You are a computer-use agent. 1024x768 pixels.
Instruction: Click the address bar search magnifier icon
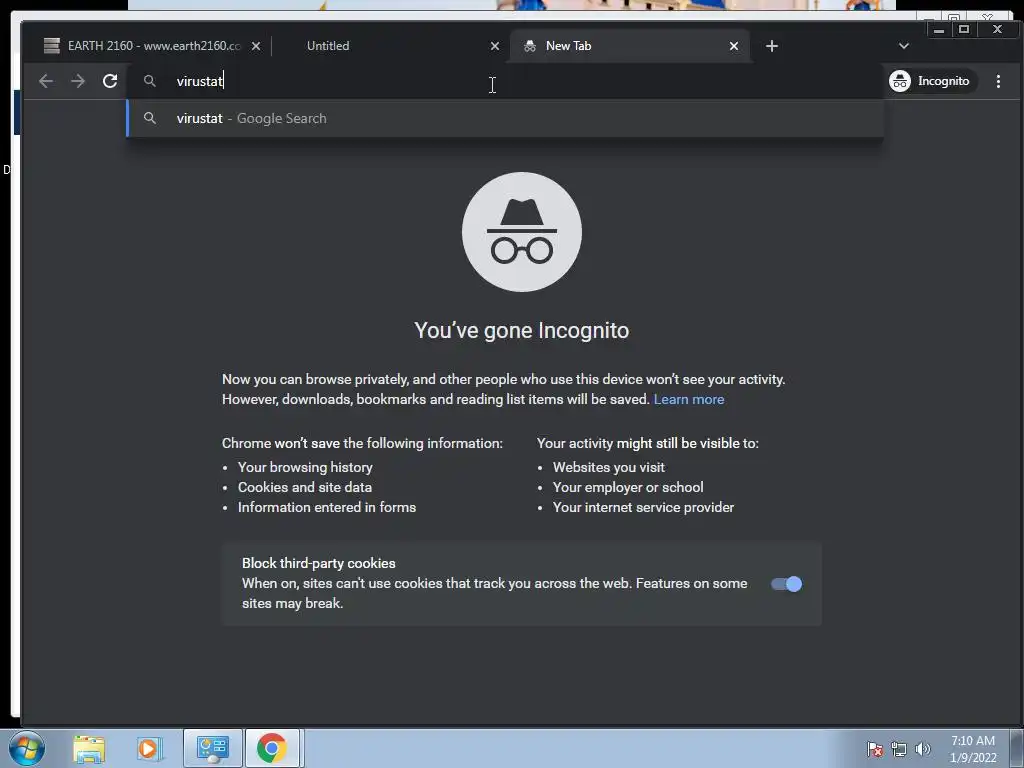[150, 81]
